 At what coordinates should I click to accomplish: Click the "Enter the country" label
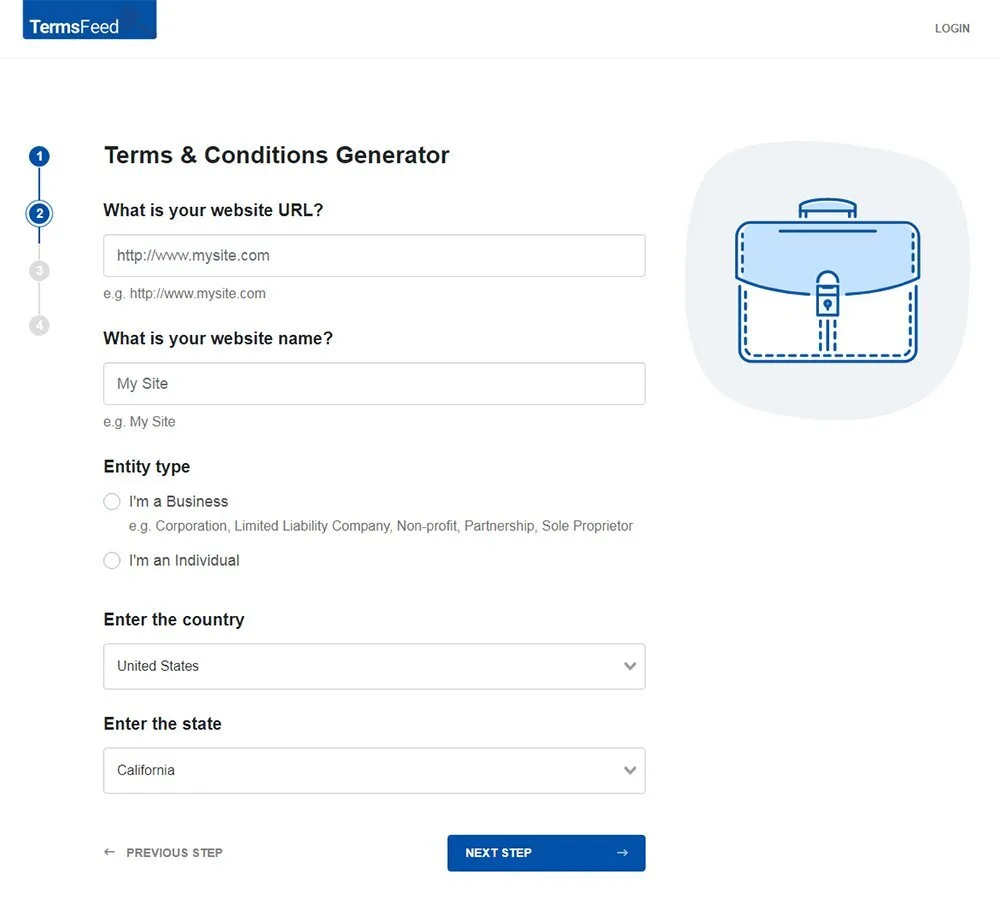[x=174, y=619]
